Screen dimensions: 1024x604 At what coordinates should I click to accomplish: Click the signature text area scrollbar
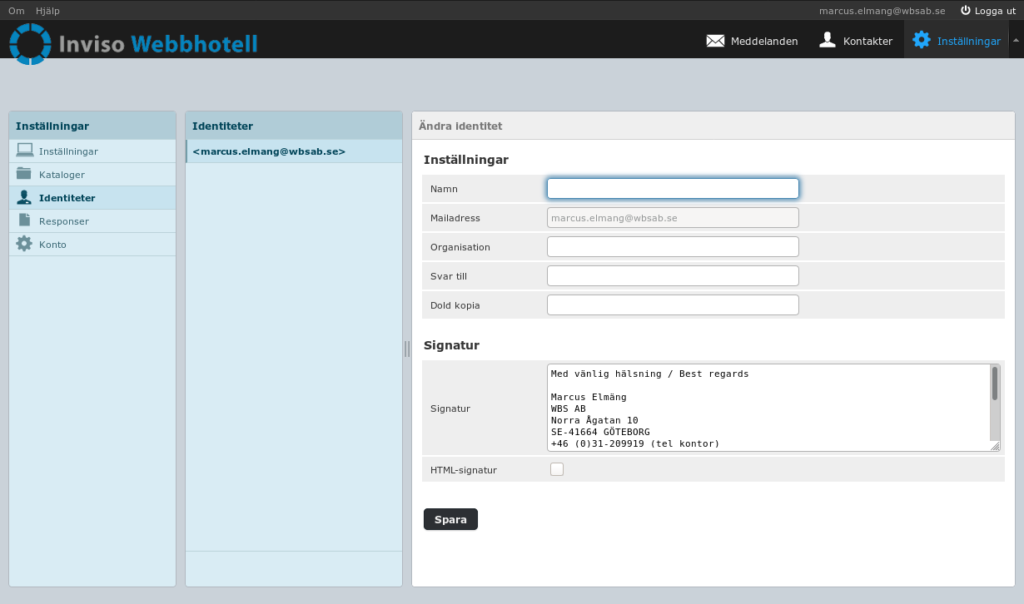994,385
